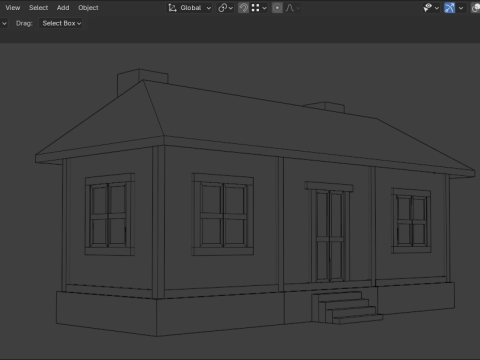Image resolution: width=480 pixels, height=360 pixels.
Task: Open the Select menu
Action: pos(38,8)
